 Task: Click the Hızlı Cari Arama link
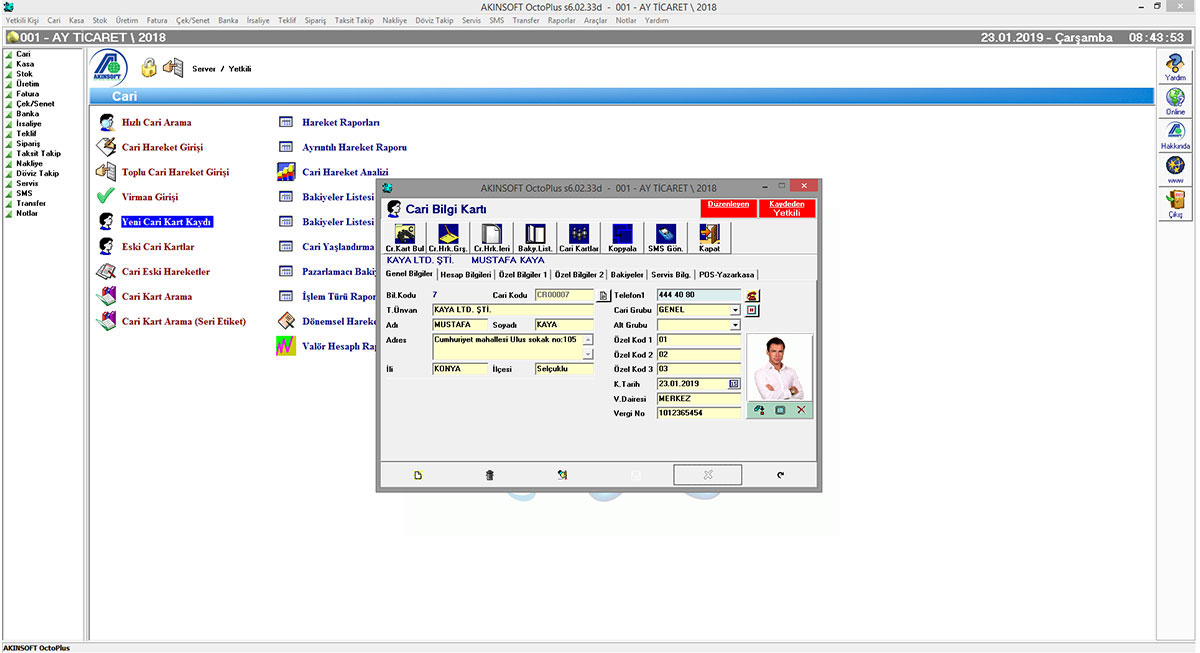[156, 123]
